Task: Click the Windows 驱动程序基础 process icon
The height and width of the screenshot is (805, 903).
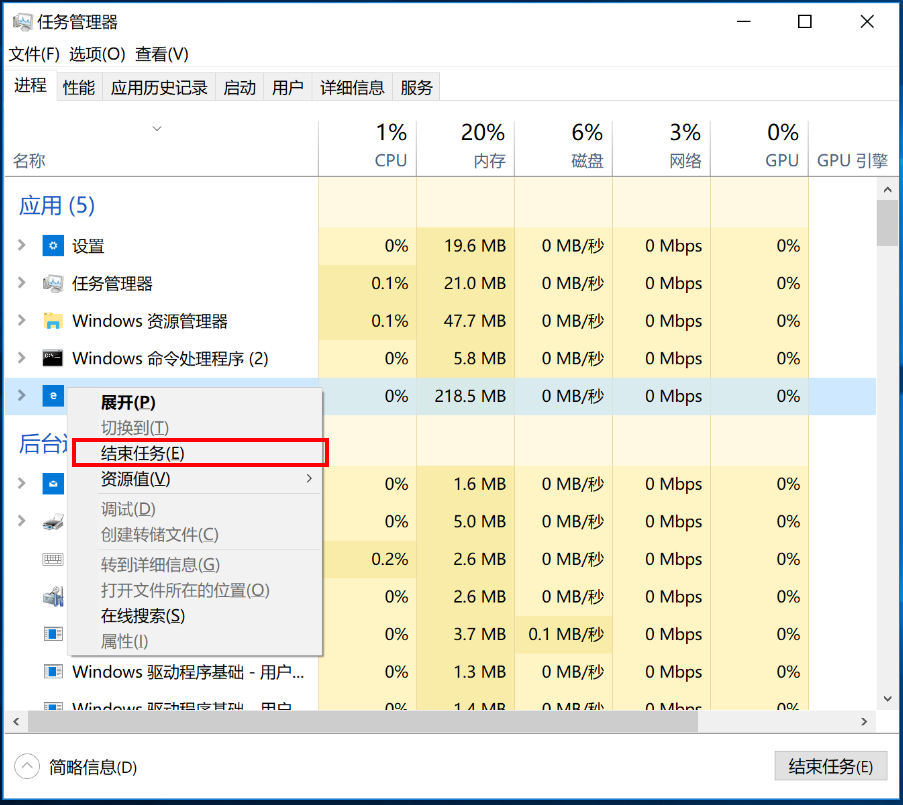Action: point(53,672)
